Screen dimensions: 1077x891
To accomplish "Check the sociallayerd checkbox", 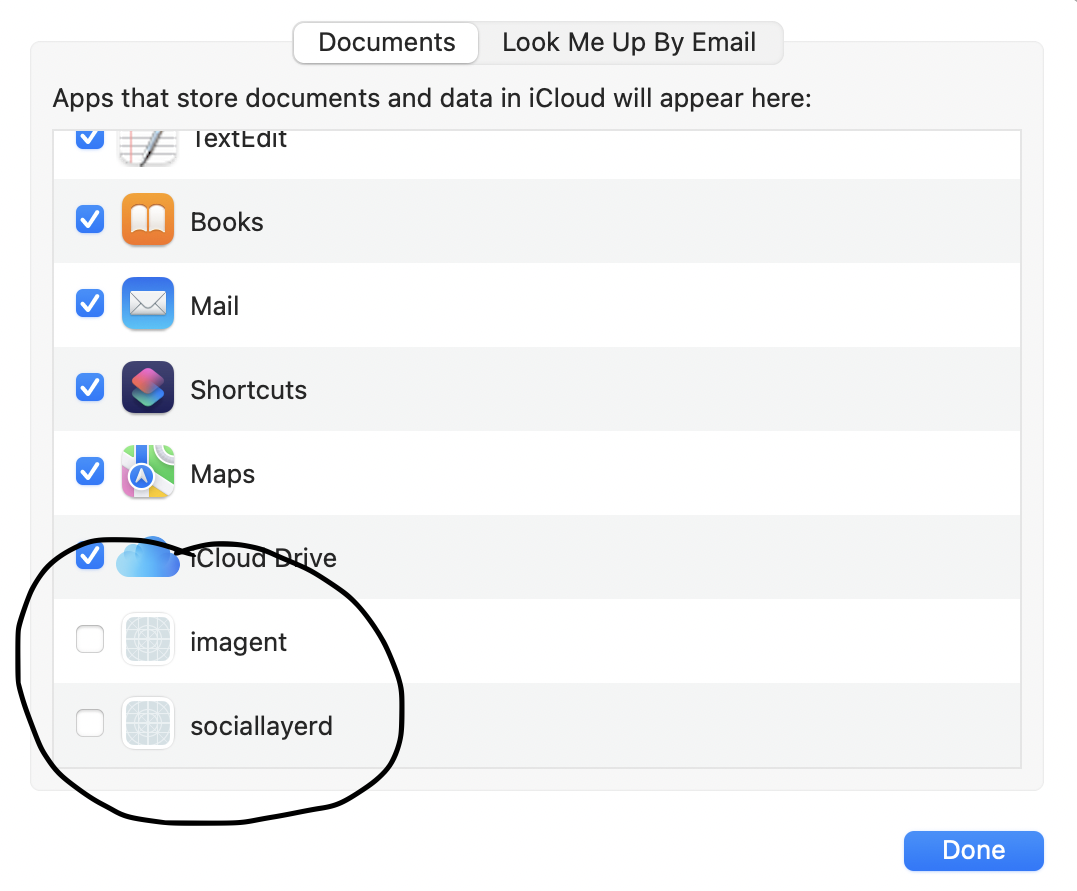I will coord(90,723).
